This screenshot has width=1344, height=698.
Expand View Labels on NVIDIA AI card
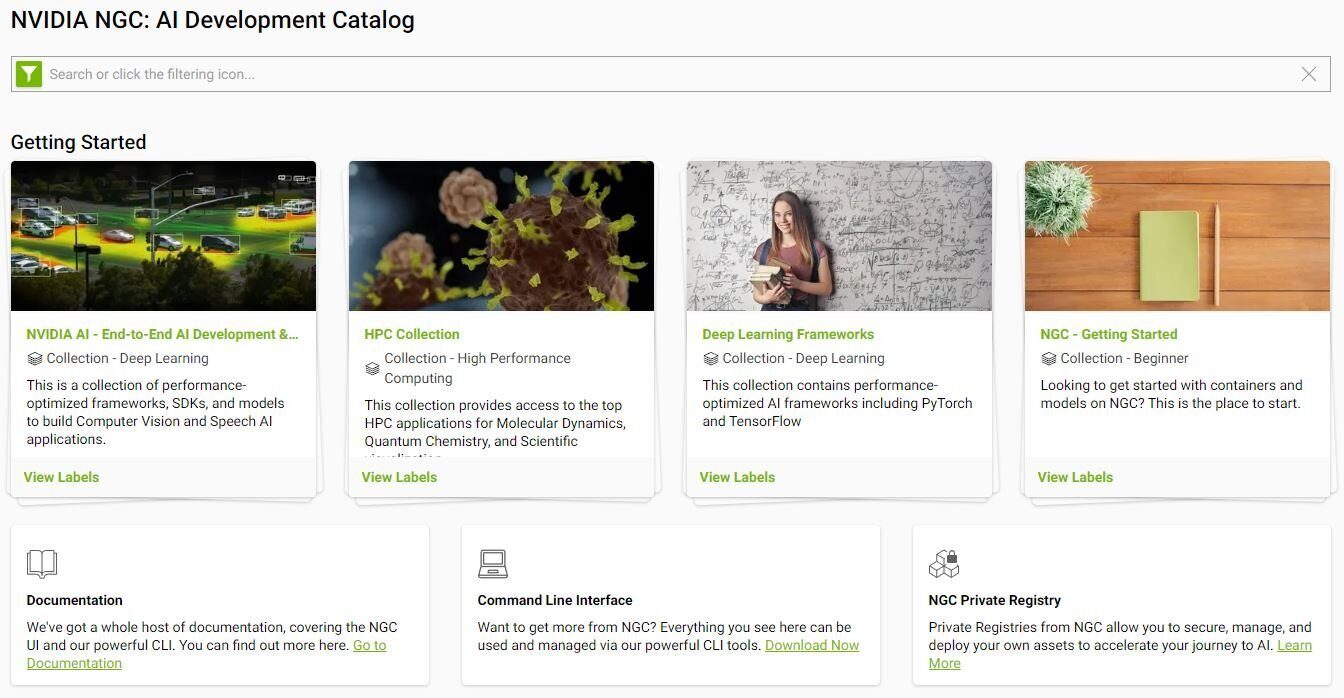pos(61,477)
